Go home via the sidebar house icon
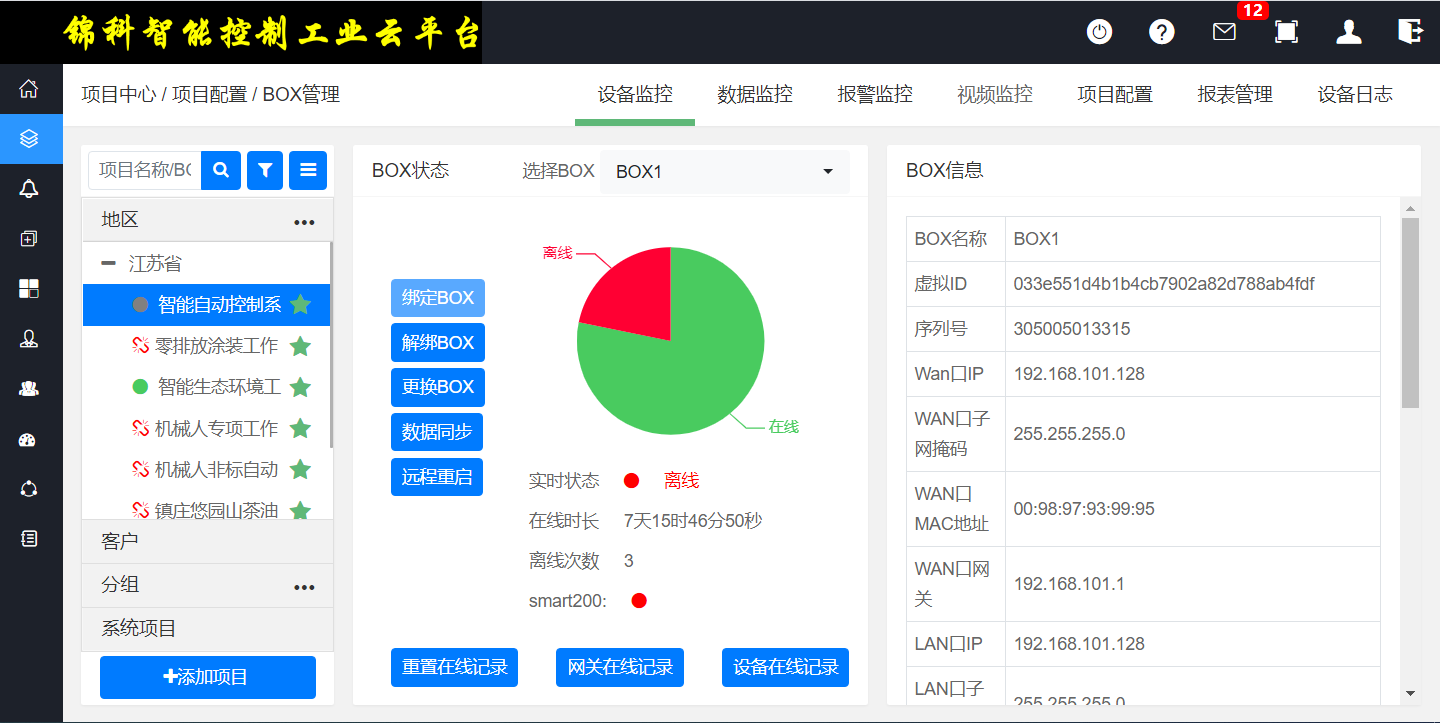The height and width of the screenshot is (723, 1440). (x=29, y=88)
